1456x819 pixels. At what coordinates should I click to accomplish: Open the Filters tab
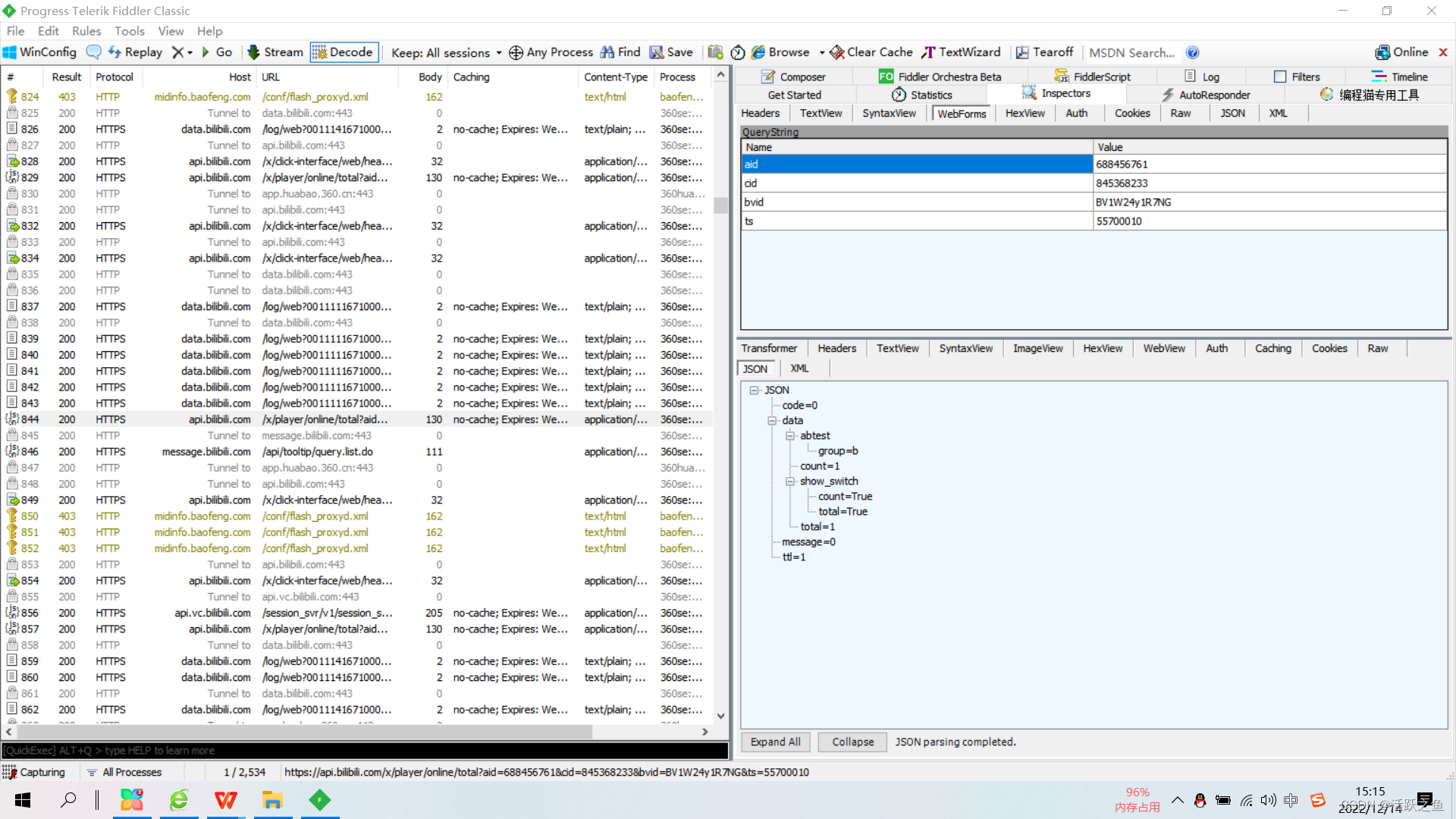1297,77
